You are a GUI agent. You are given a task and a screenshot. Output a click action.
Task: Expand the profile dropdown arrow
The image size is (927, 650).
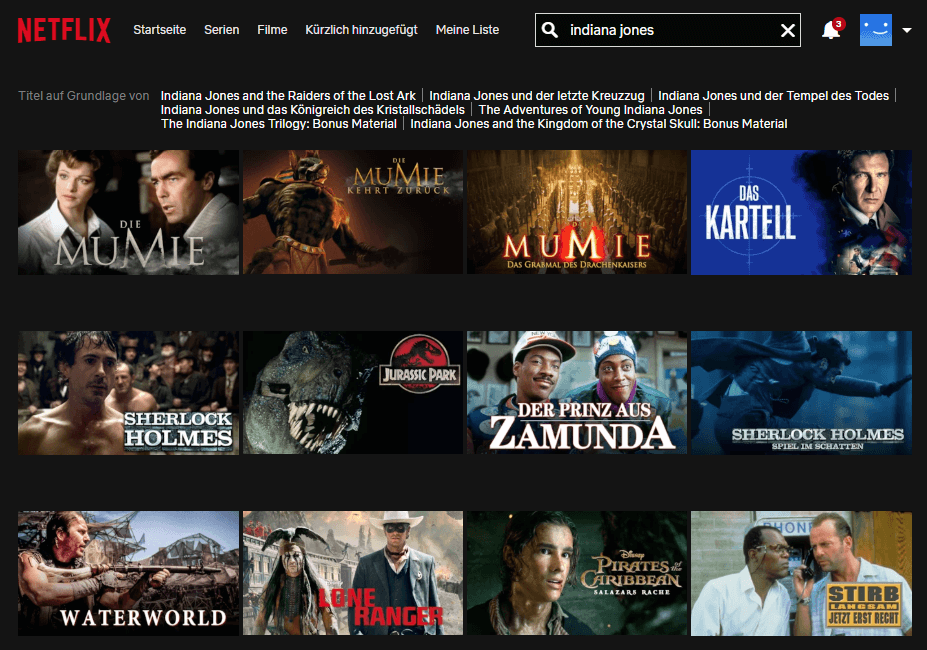(x=907, y=30)
